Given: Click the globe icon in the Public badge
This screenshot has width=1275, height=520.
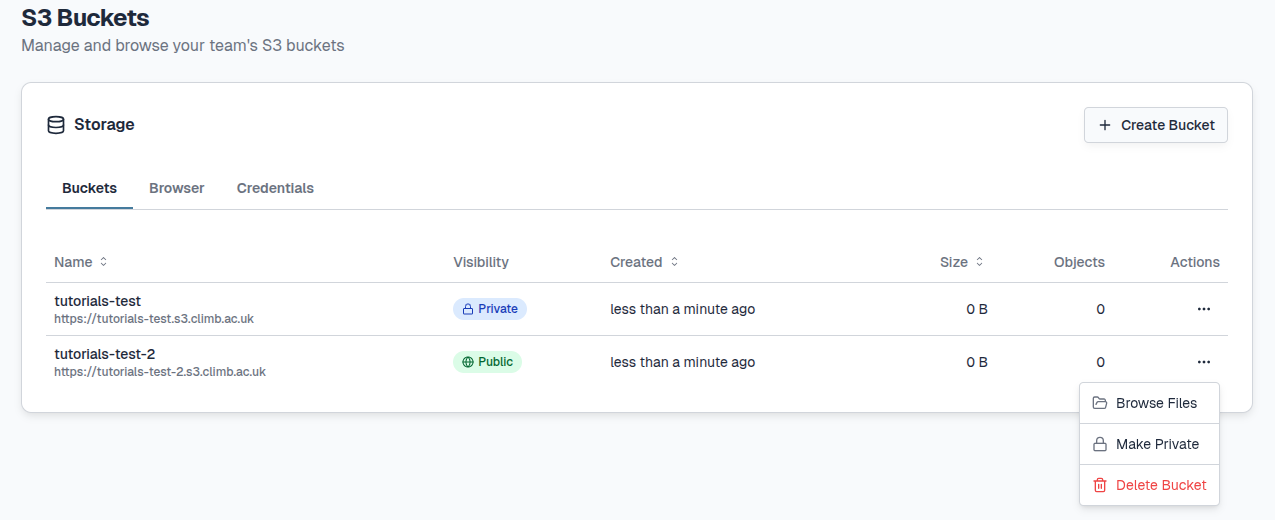Looking at the screenshot, I should pos(467,362).
